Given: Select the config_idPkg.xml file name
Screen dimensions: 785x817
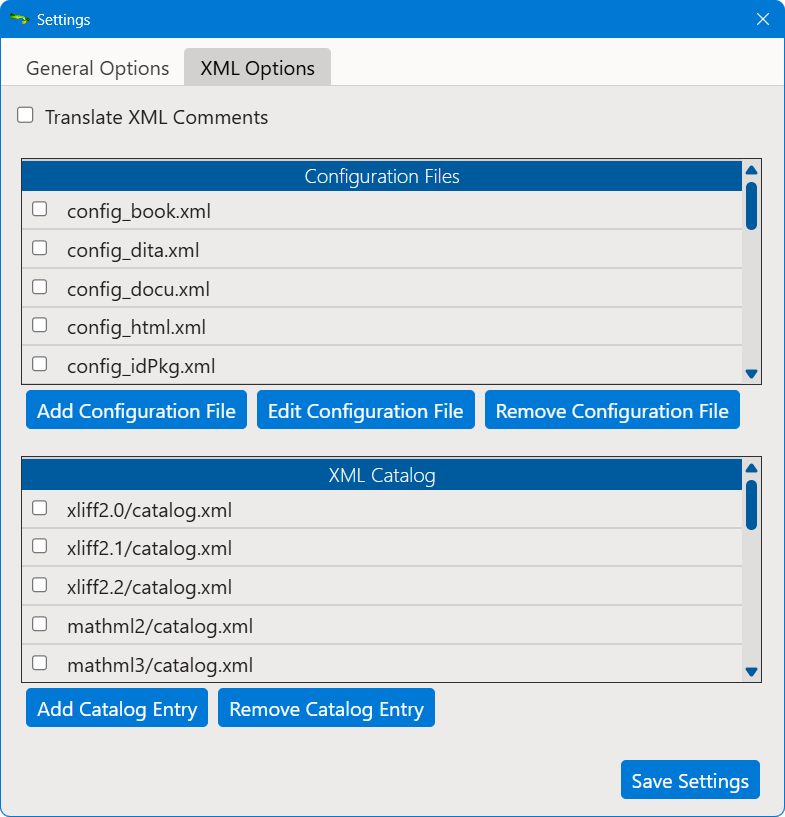Looking at the screenshot, I should pyautogui.click(x=141, y=366).
